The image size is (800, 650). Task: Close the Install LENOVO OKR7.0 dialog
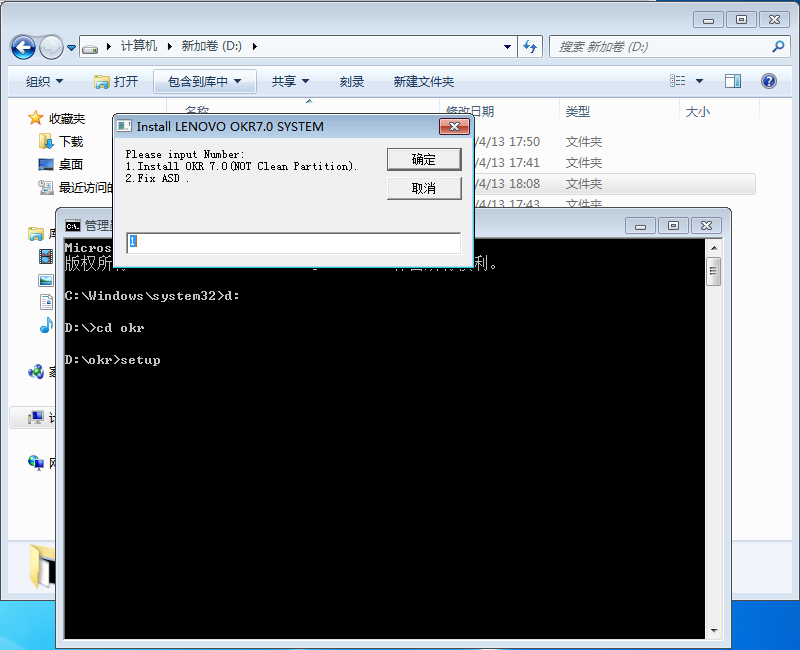coord(454,127)
